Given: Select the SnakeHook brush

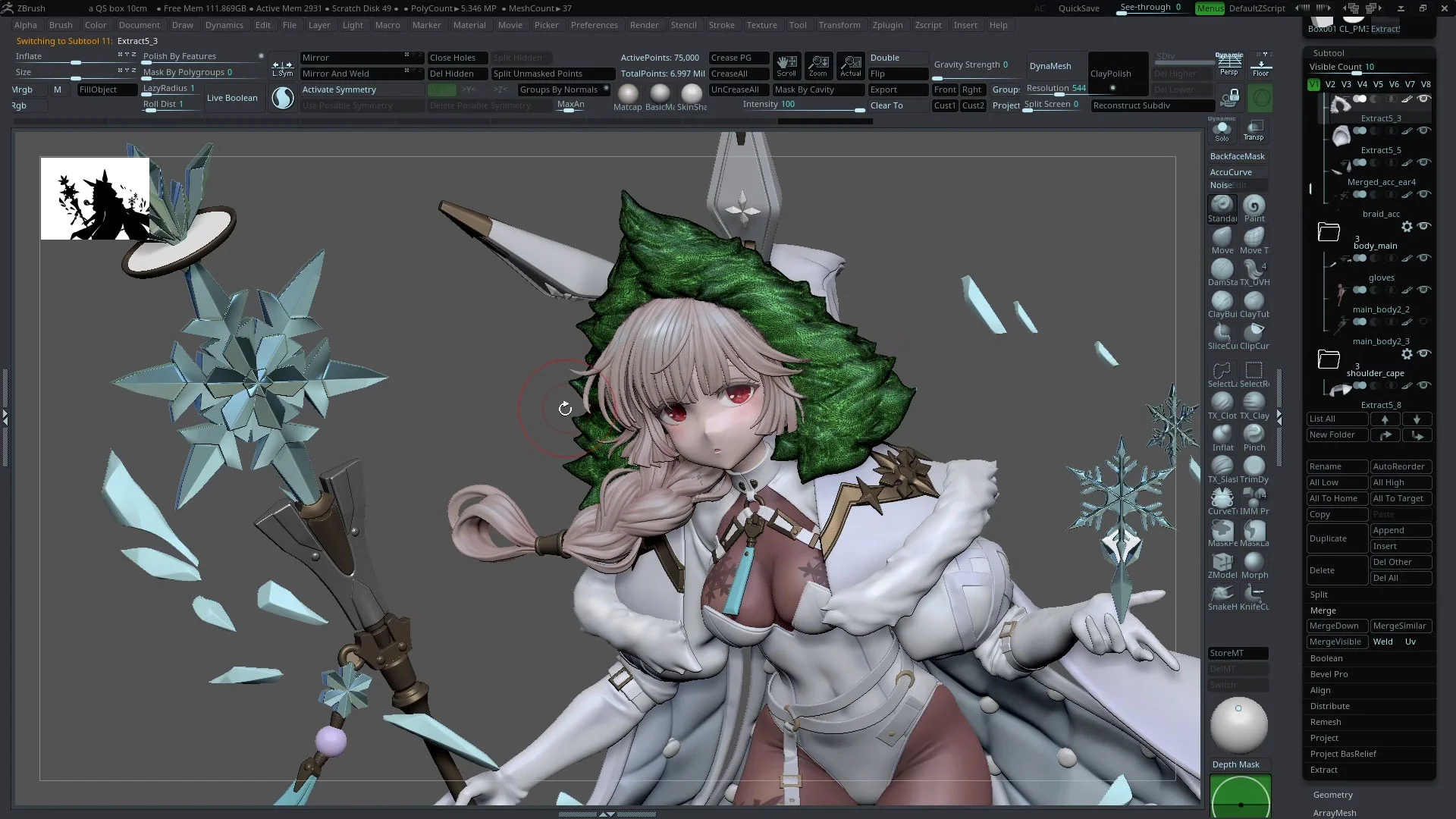Looking at the screenshot, I should coord(1222,597).
